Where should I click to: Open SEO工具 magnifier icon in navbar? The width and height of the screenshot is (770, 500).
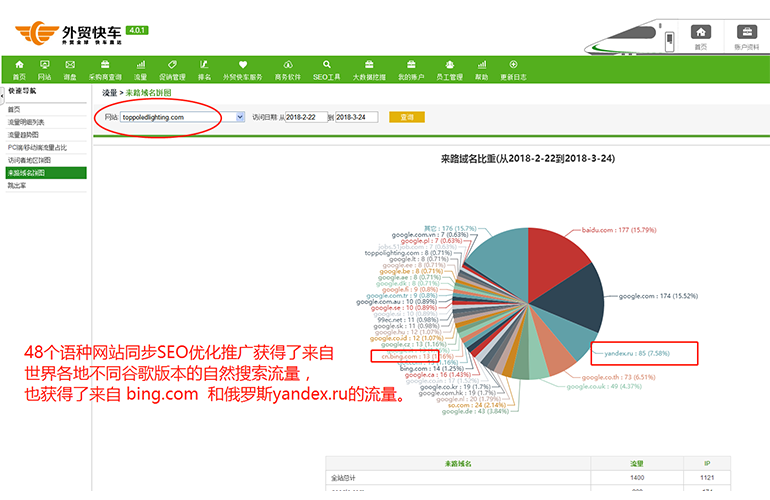point(327,64)
